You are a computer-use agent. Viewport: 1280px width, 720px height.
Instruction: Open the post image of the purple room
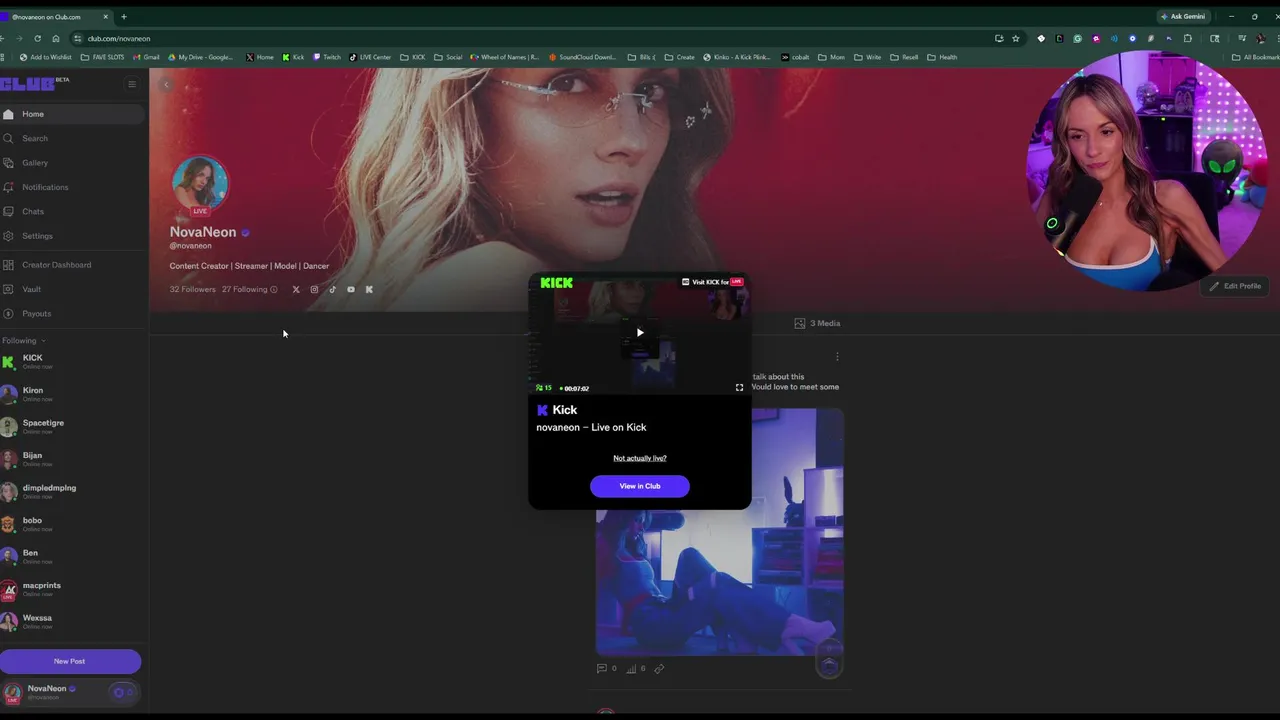click(x=720, y=582)
